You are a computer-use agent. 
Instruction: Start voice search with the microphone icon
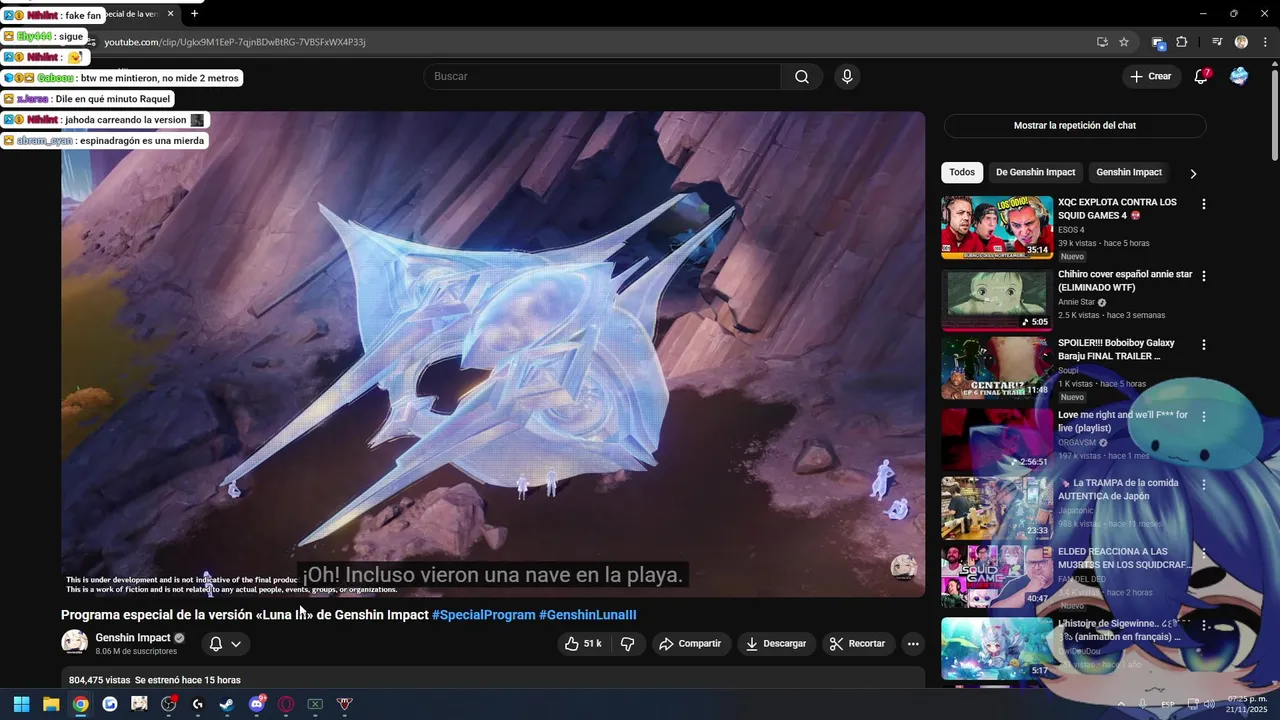tap(847, 77)
